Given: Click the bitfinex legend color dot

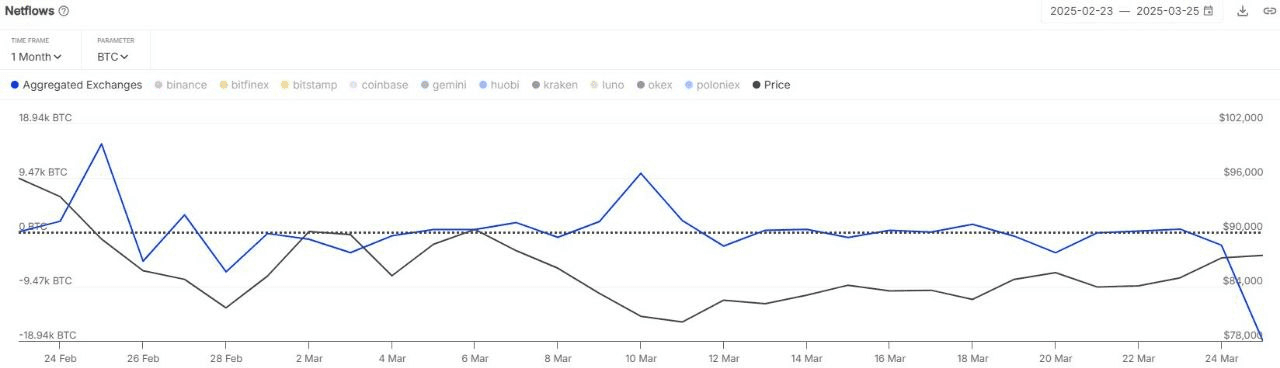Looking at the screenshot, I should 224,85.
